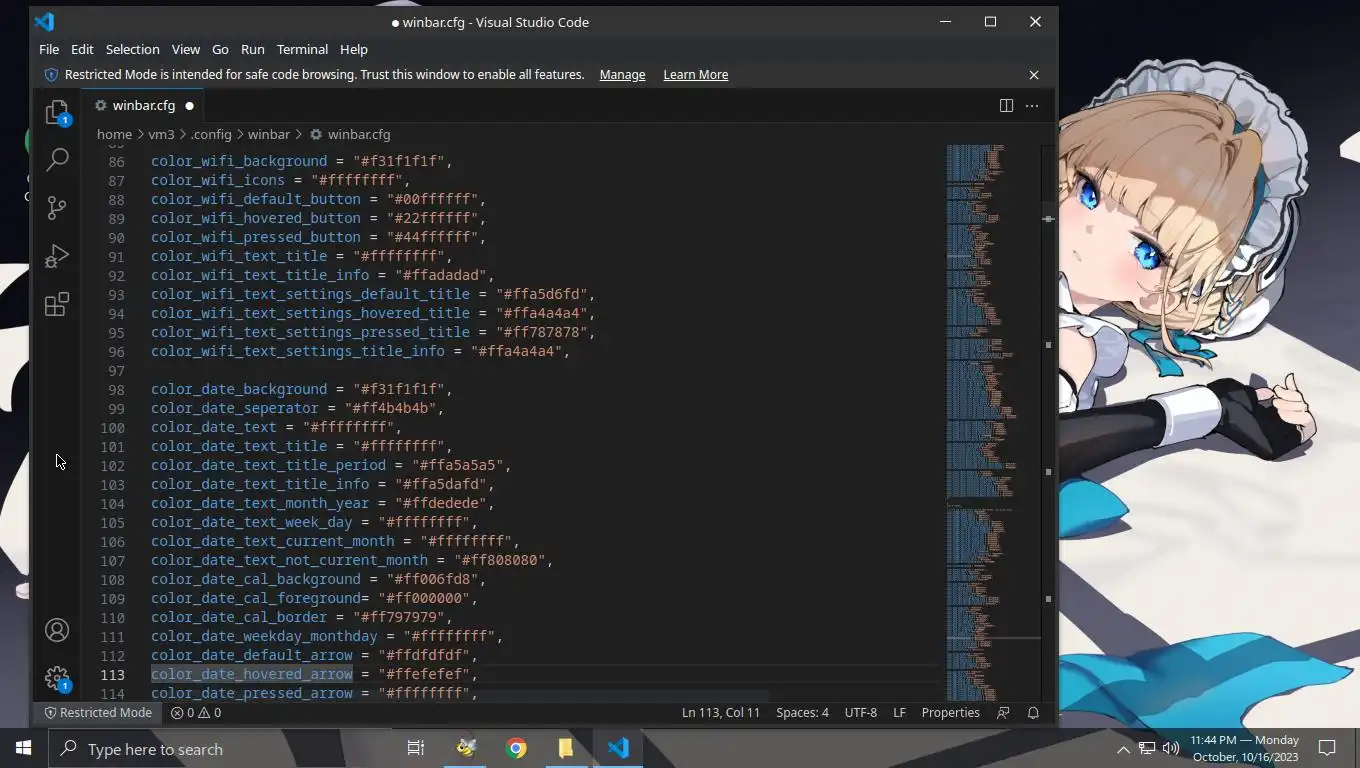The image size is (1360, 768).
Task: Click the taskbar clock and date
Action: pos(1245,748)
